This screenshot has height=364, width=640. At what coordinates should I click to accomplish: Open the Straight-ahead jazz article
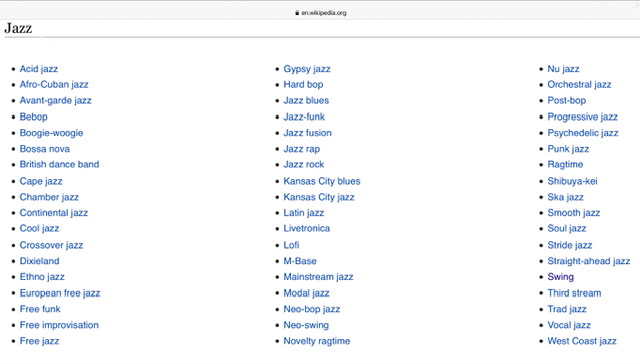pos(589,261)
